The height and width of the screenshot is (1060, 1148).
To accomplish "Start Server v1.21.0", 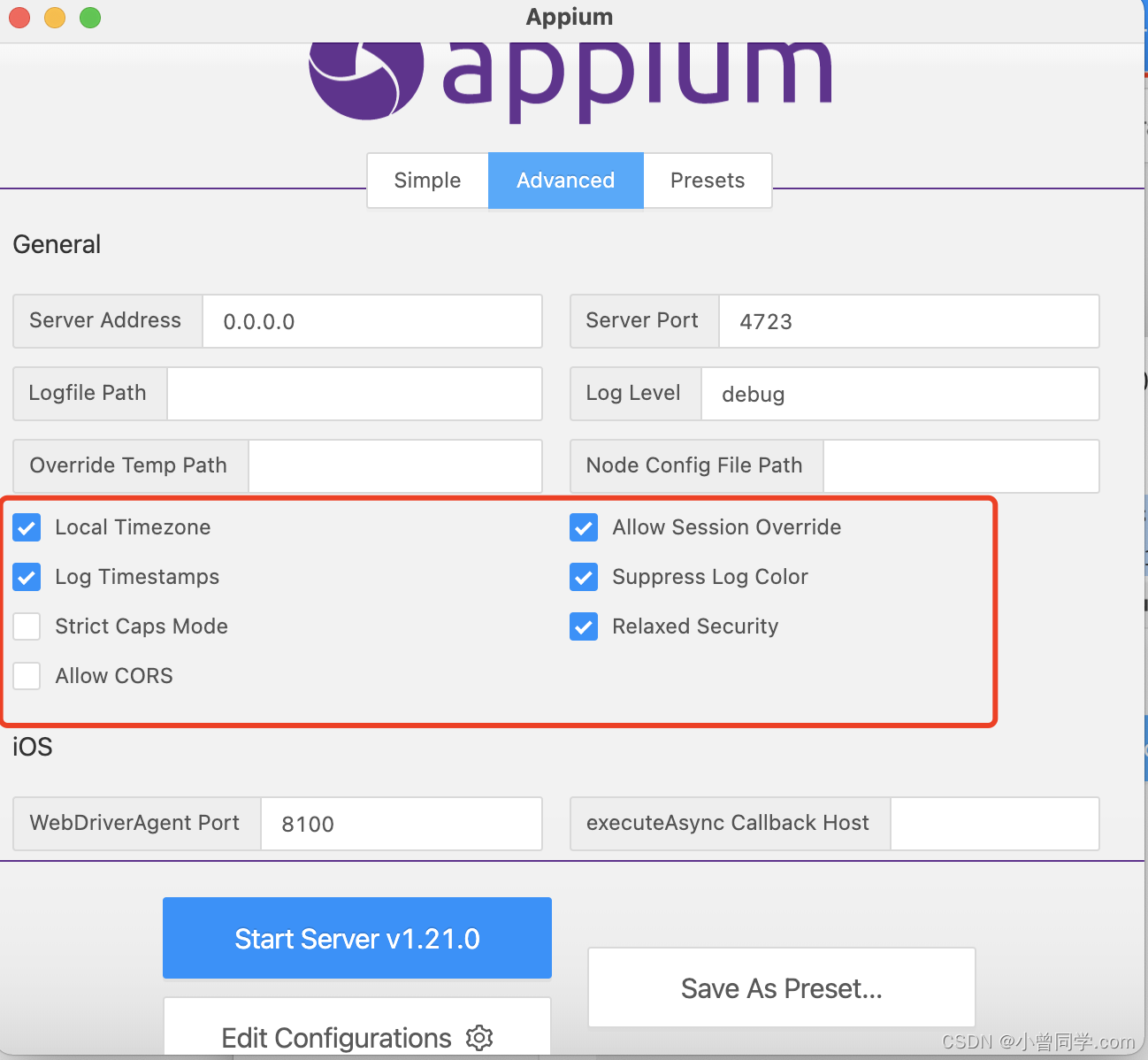I will pyautogui.click(x=357, y=938).
